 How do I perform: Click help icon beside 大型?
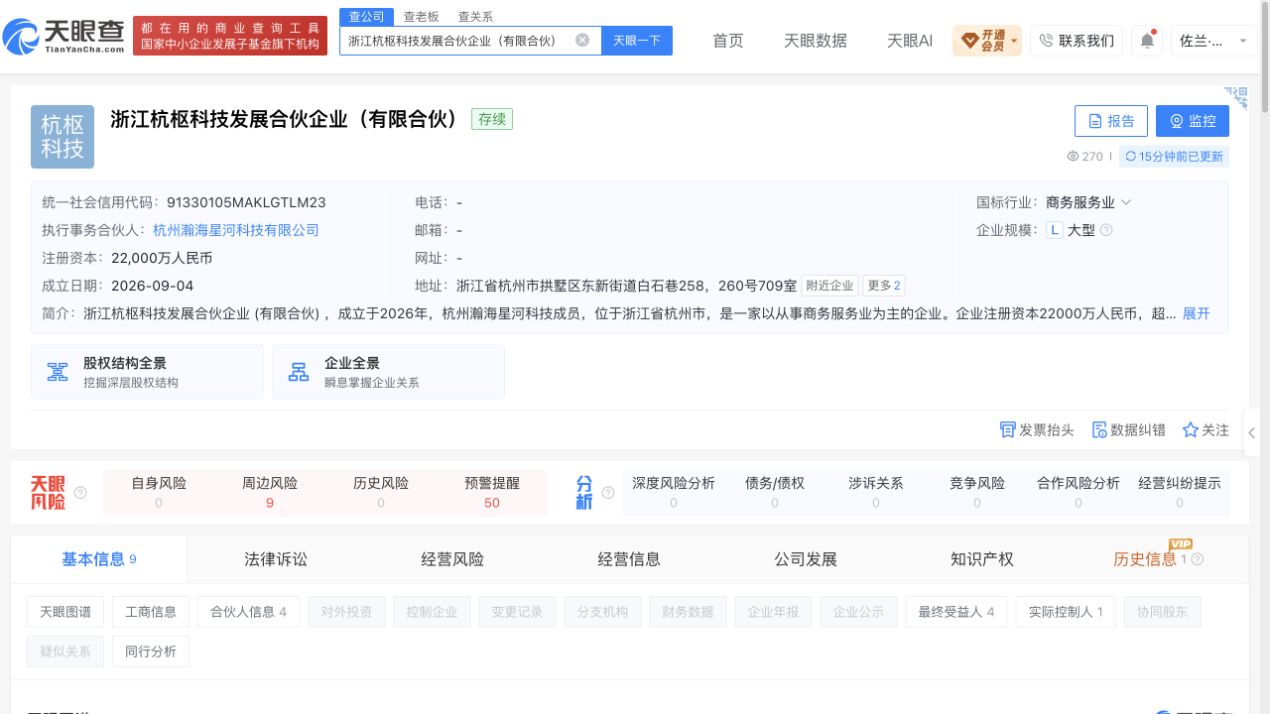click(x=1106, y=230)
